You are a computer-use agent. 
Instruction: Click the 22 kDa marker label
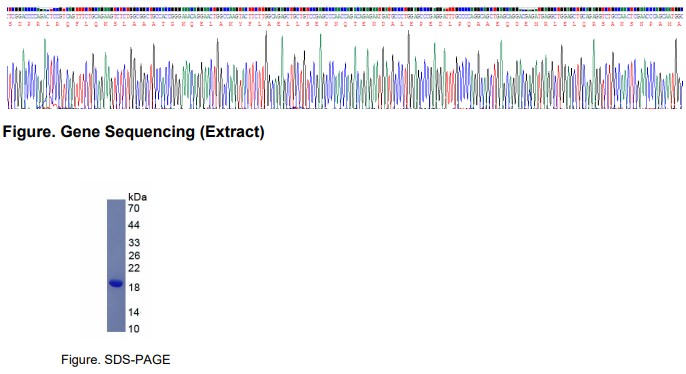[134, 268]
